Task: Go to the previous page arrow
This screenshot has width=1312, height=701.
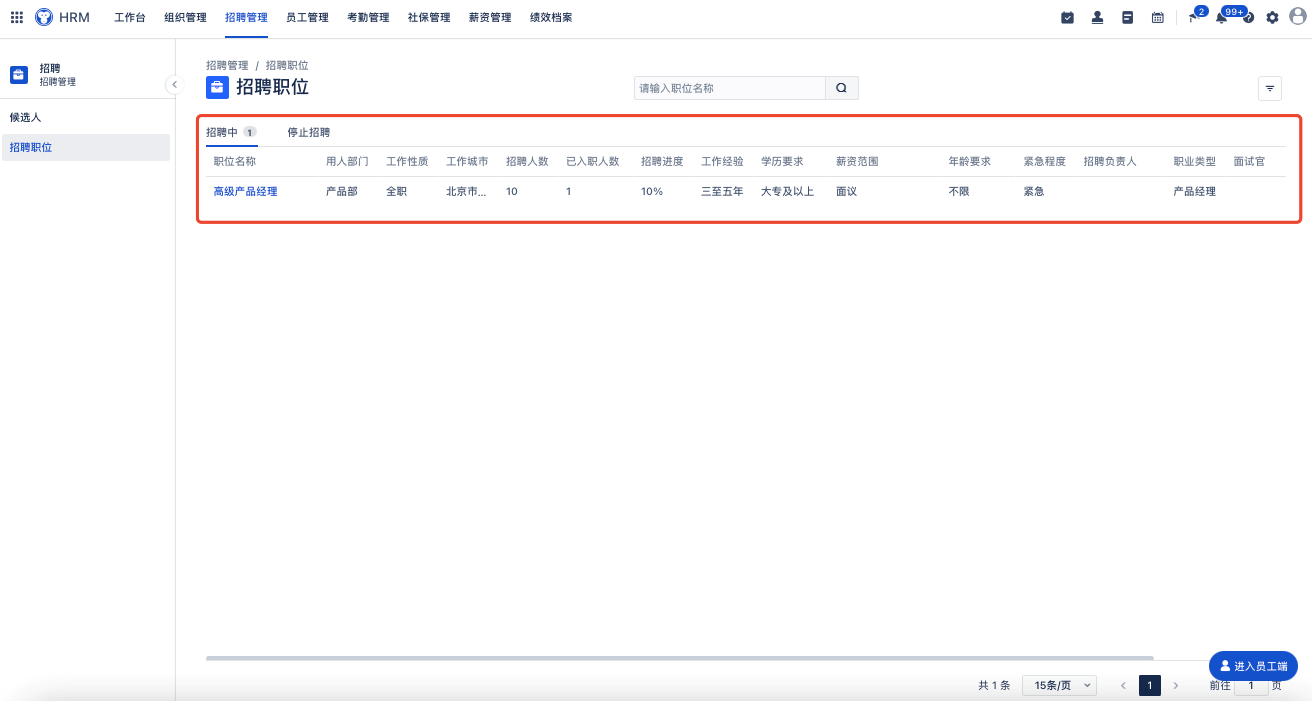Action: [1124, 686]
